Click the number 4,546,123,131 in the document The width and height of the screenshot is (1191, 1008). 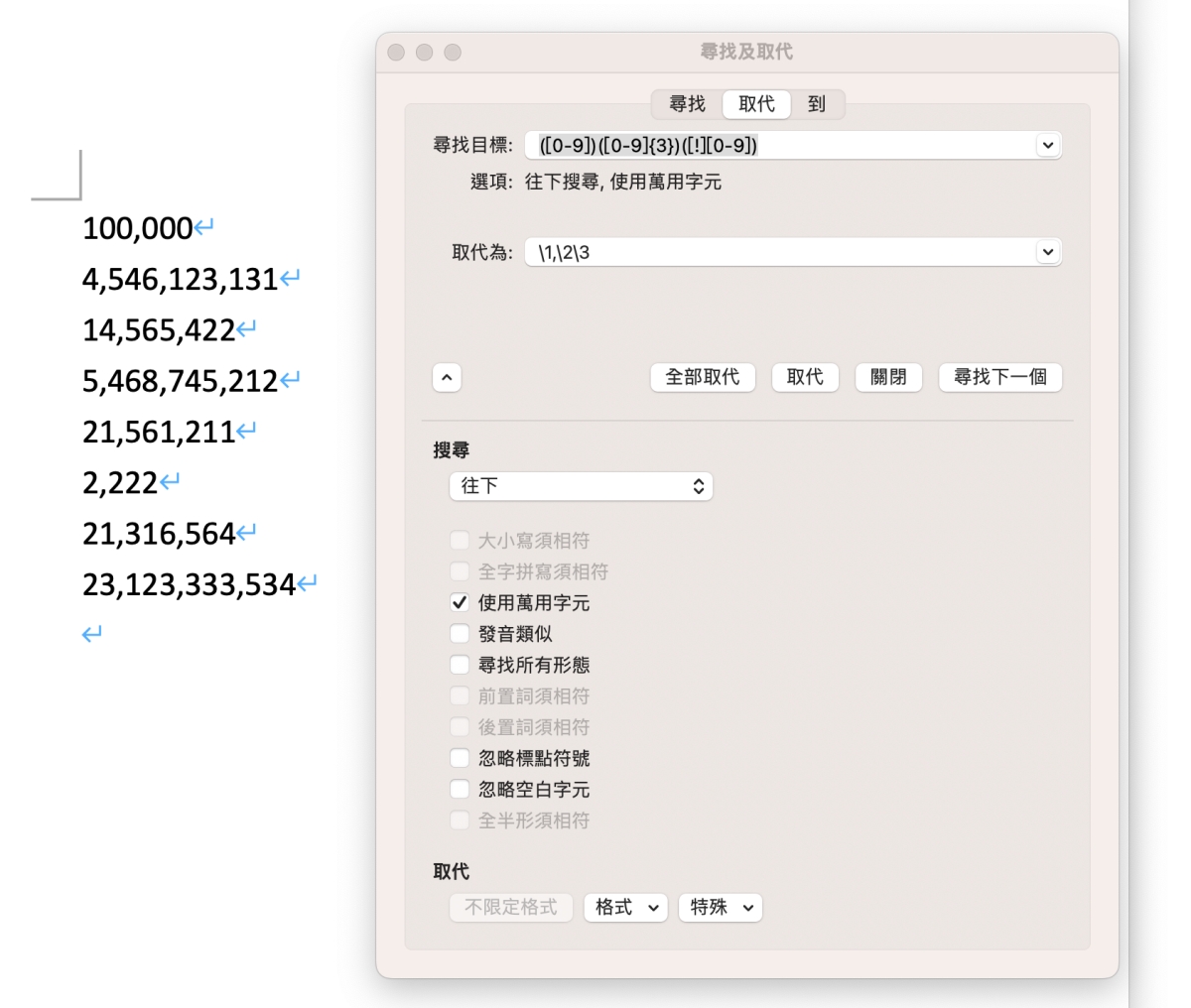pyautogui.click(x=180, y=279)
